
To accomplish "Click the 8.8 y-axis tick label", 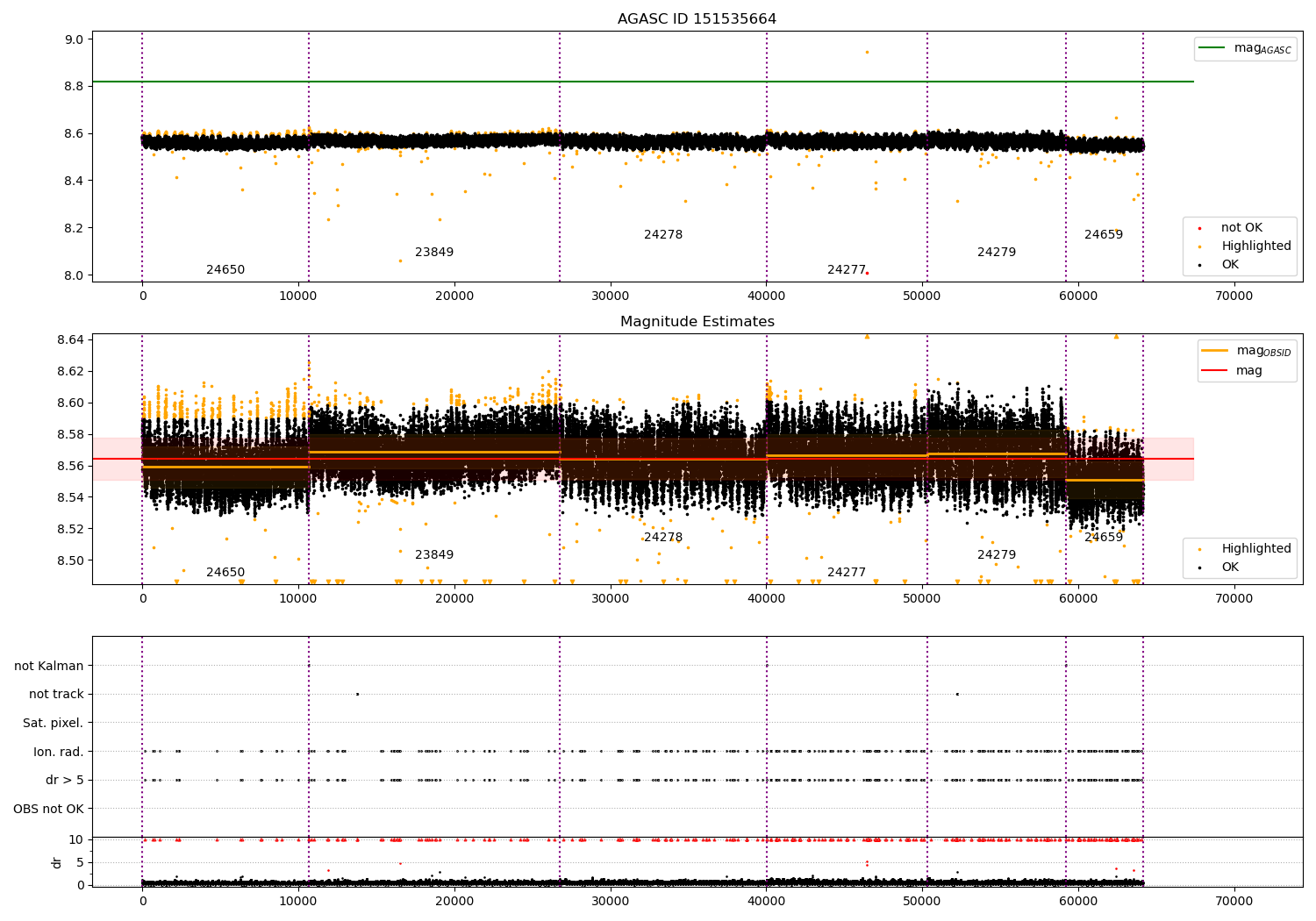I will pyautogui.click(x=74, y=87).
